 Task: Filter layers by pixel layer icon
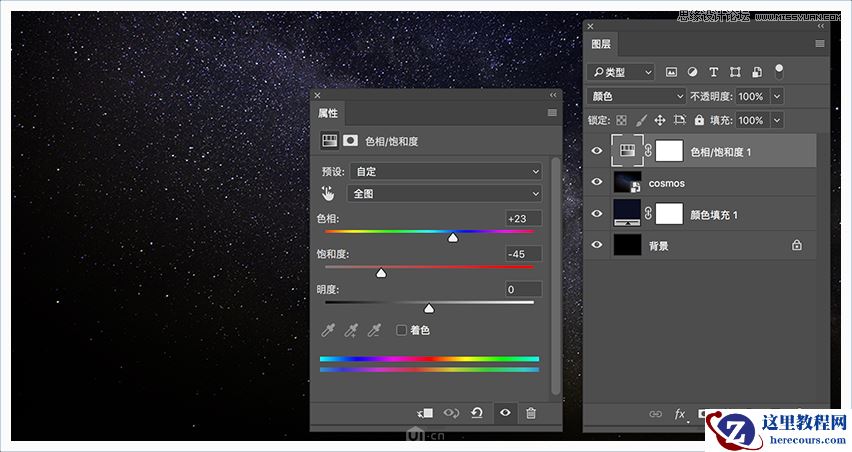(672, 72)
